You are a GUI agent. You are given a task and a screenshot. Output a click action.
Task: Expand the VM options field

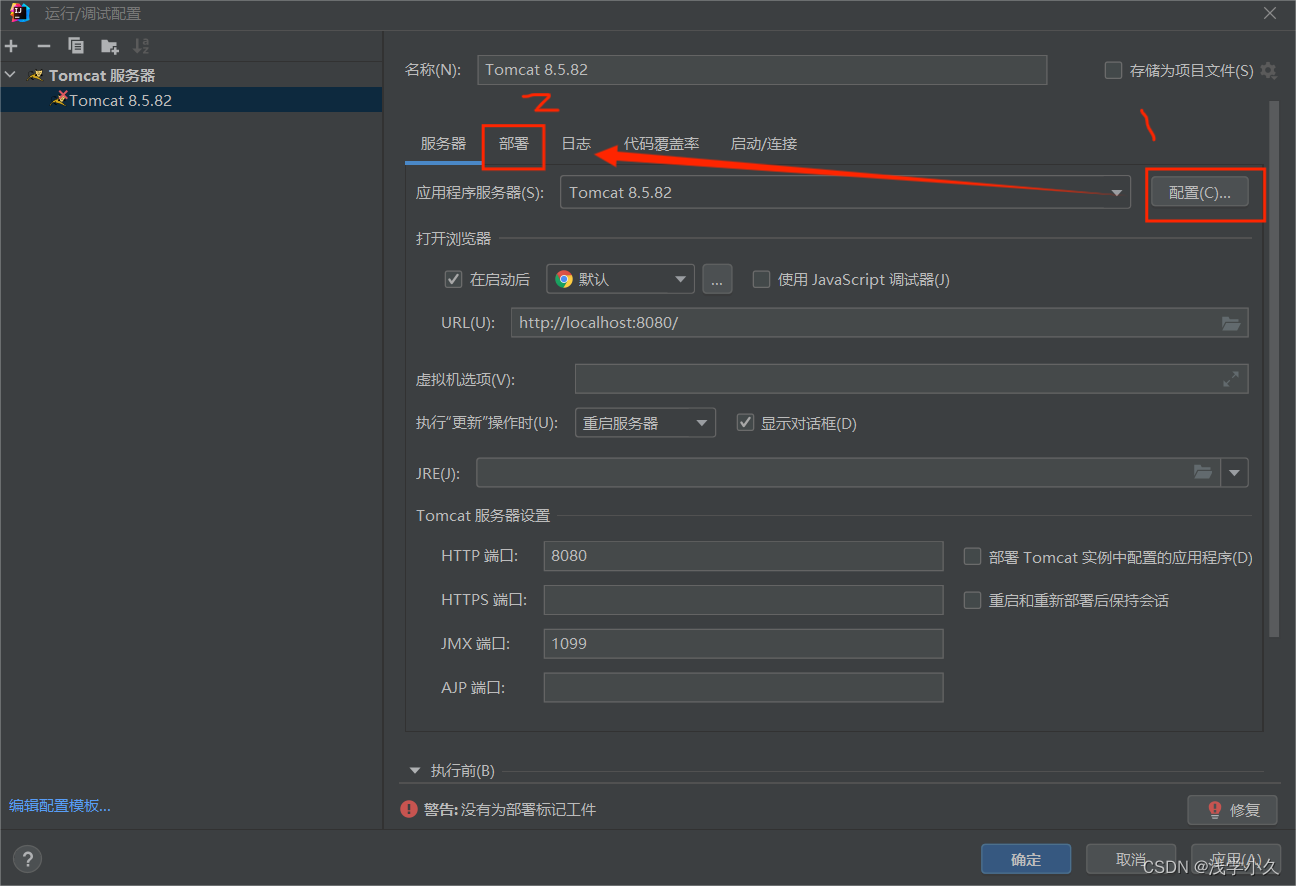(x=1231, y=379)
